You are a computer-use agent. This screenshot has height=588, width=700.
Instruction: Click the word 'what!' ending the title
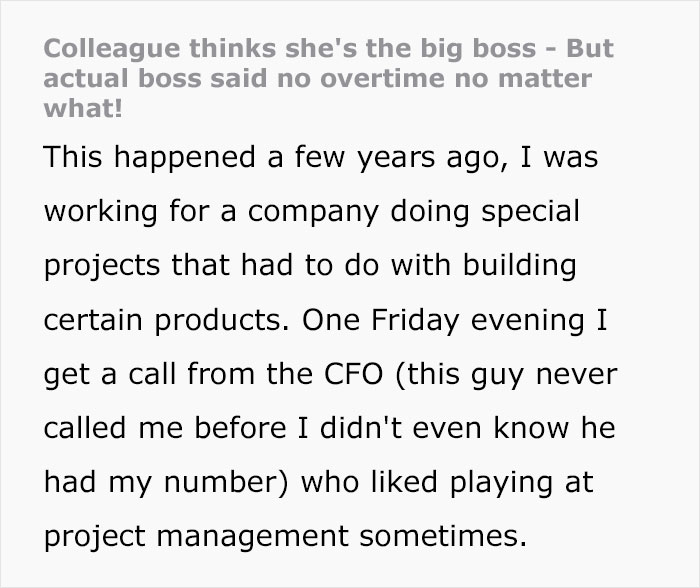pyautogui.click(x=84, y=107)
